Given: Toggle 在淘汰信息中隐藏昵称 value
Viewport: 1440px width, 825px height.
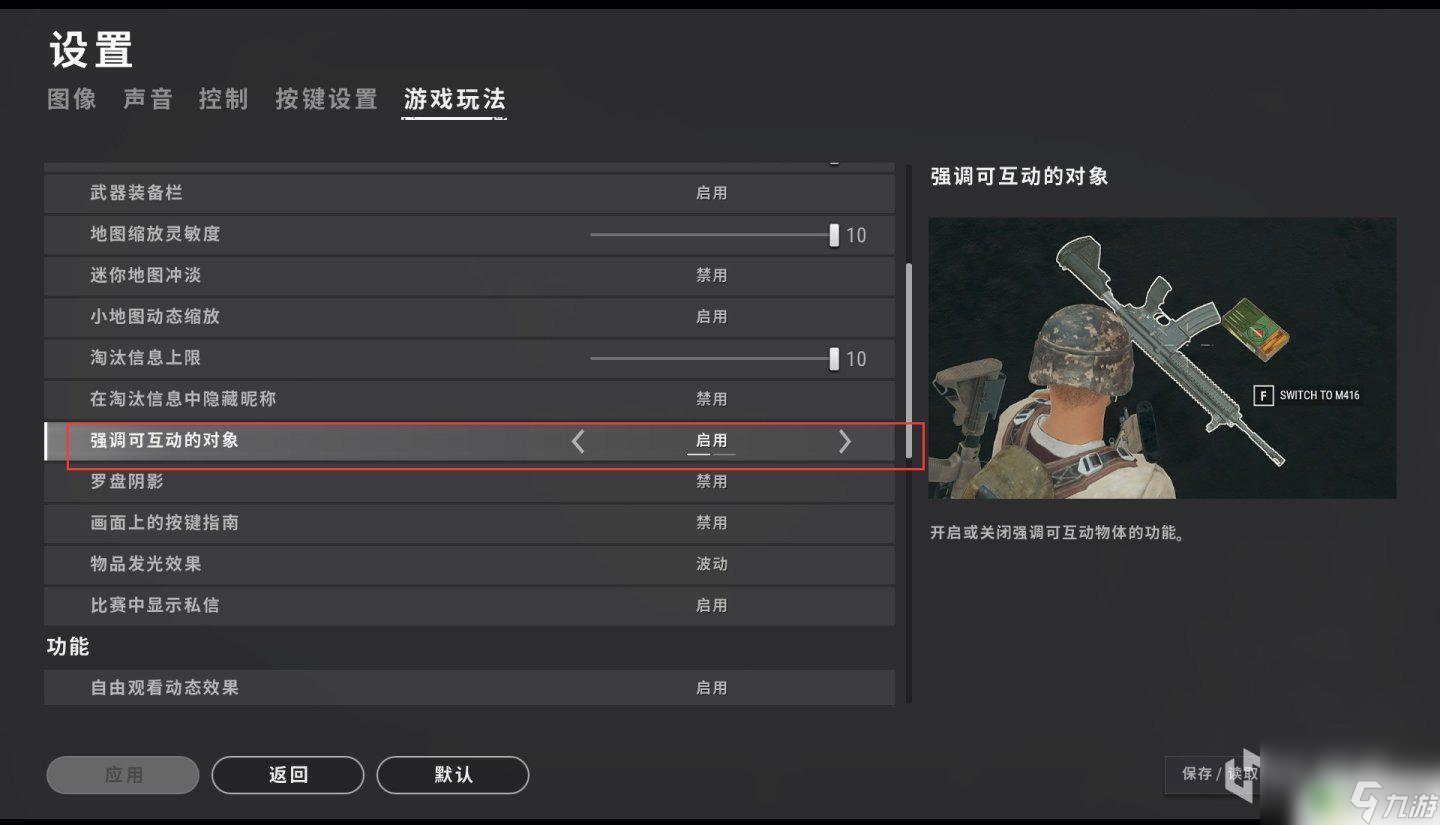Looking at the screenshot, I should click(711, 399).
